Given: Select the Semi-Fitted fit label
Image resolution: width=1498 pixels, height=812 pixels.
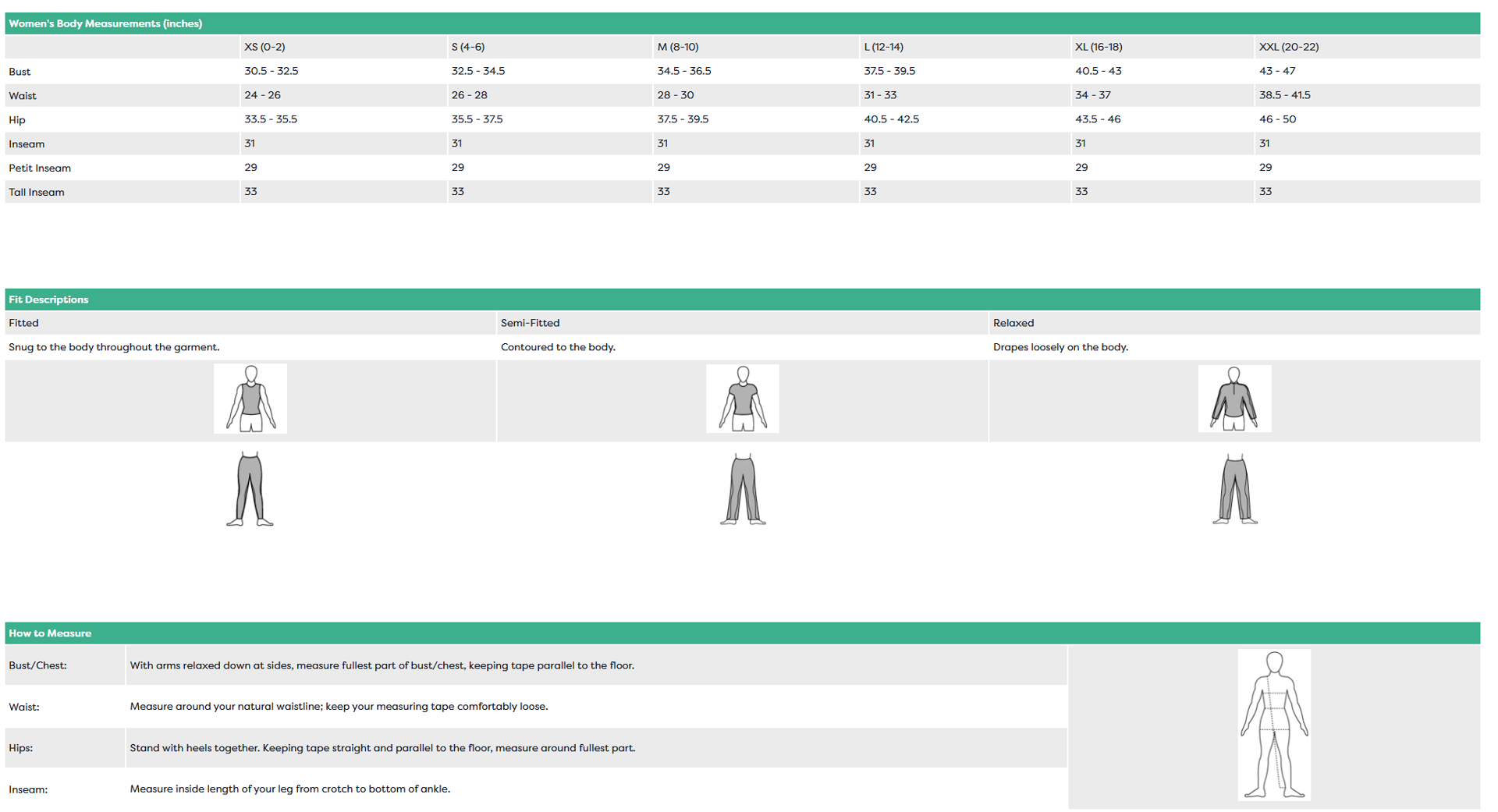Looking at the screenshot, I should (530, 323).
